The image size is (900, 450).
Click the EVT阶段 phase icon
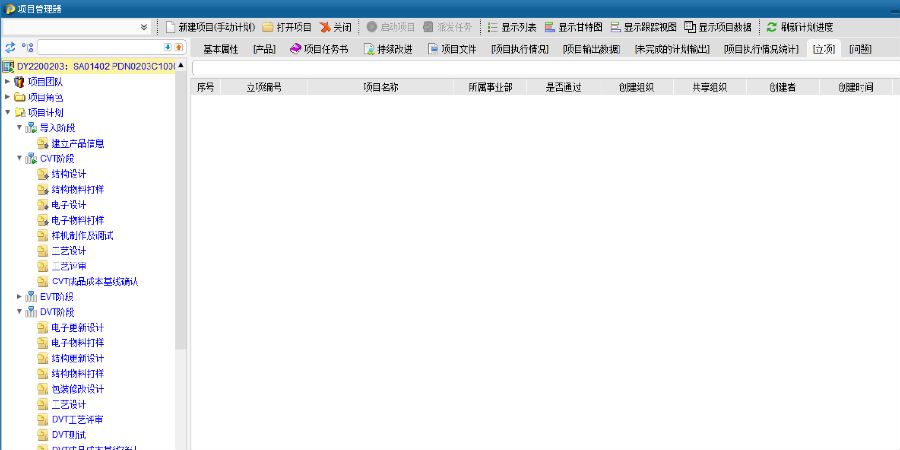[x=31, y=297]
